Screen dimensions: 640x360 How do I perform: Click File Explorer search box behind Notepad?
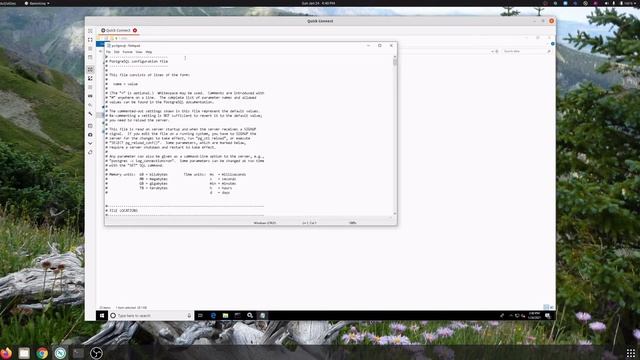pos(527,51)
